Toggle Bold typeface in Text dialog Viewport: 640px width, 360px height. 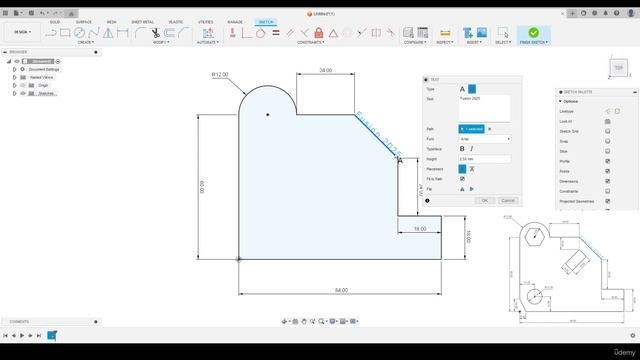pyautogui.click(x=462, y=149)
